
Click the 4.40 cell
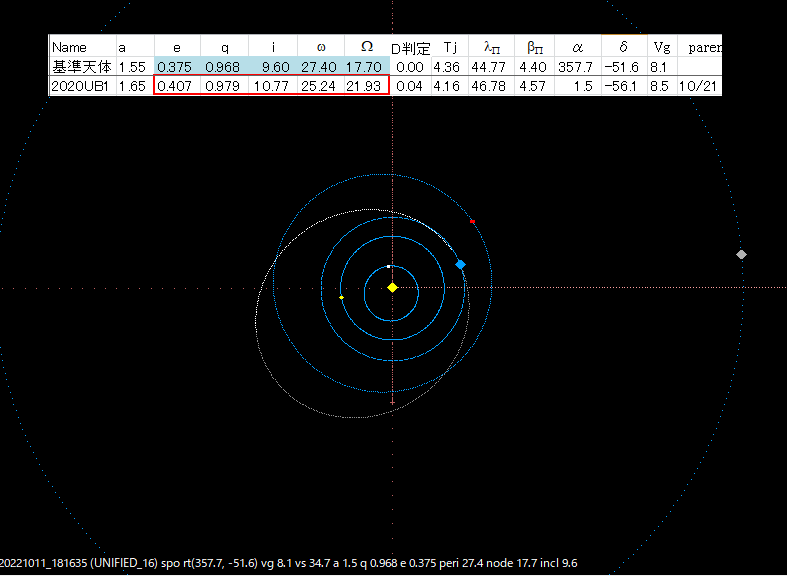coord(535,67)
